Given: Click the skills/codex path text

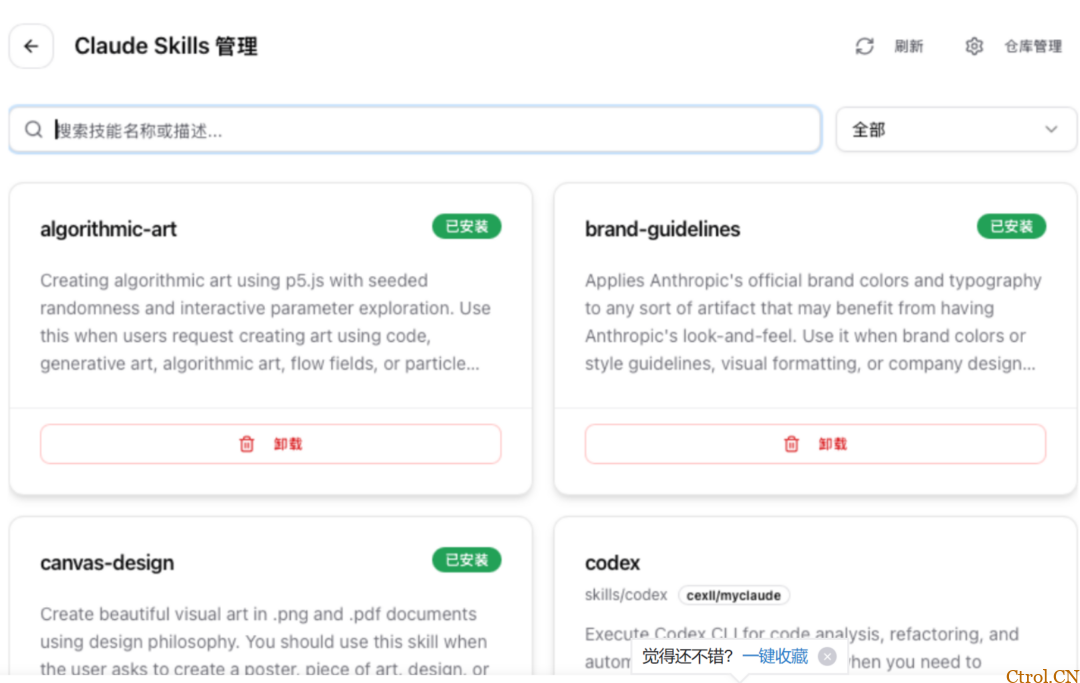Looking at the screenshot, I should pos(626,595).
